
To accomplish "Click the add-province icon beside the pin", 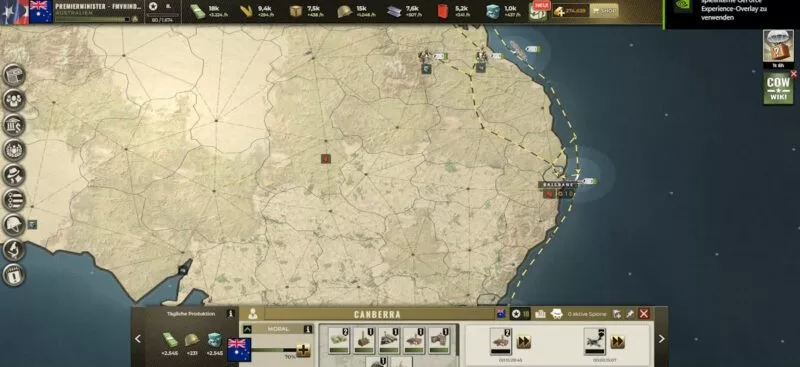I will point(617,314).
